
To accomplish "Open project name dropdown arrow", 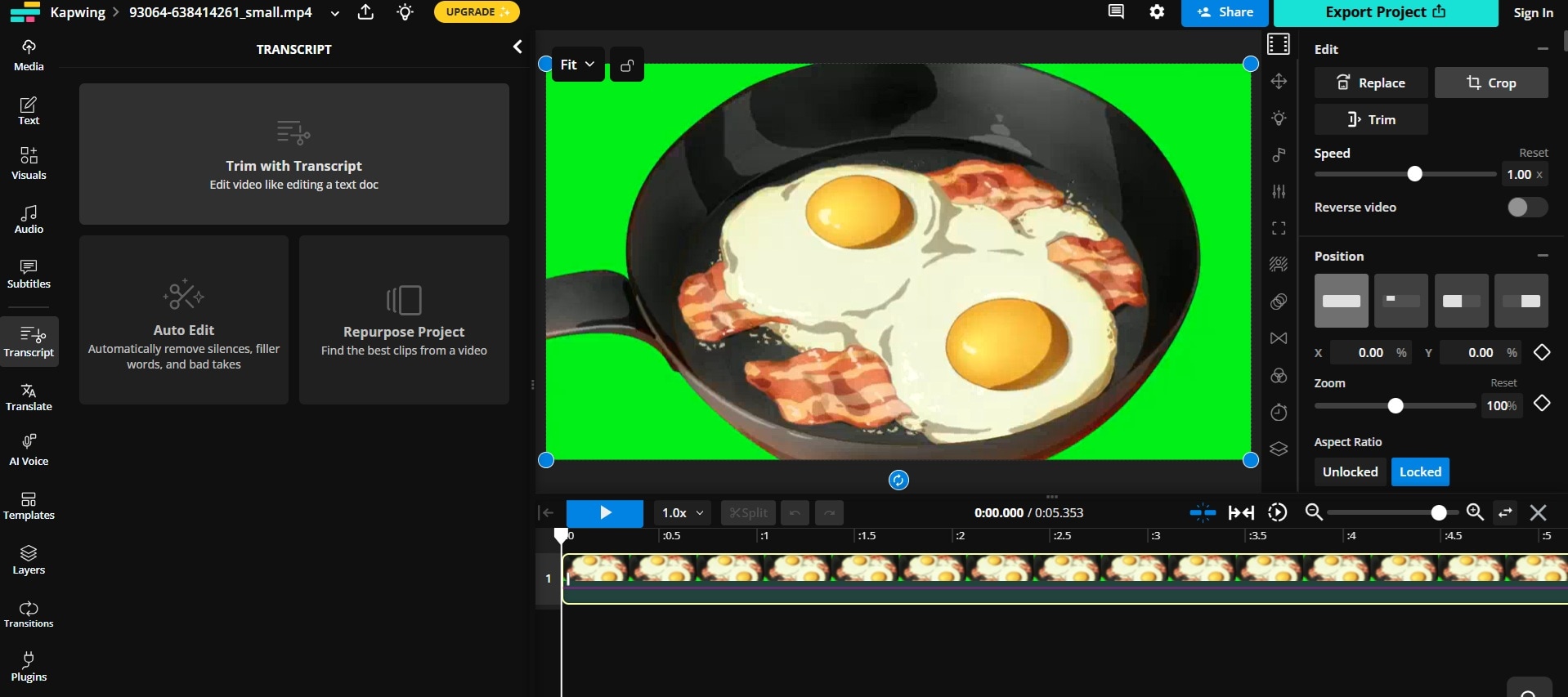I will [x=335, y=13].
